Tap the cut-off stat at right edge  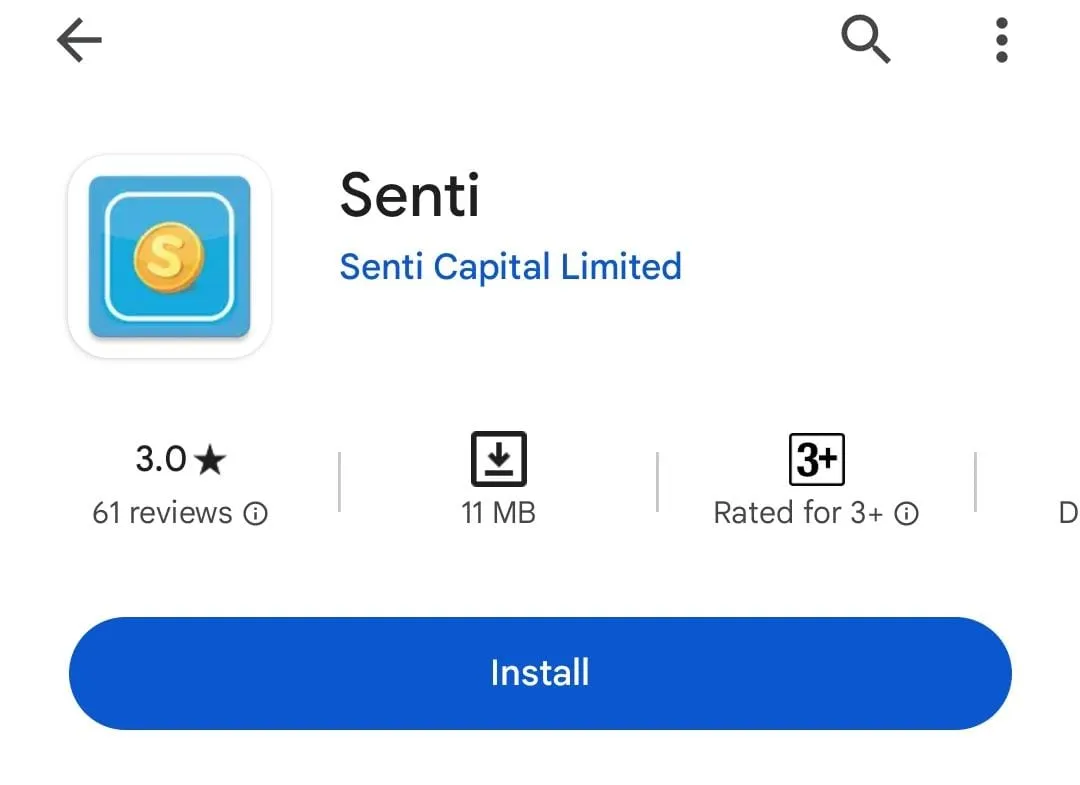tap(1066, 513)
